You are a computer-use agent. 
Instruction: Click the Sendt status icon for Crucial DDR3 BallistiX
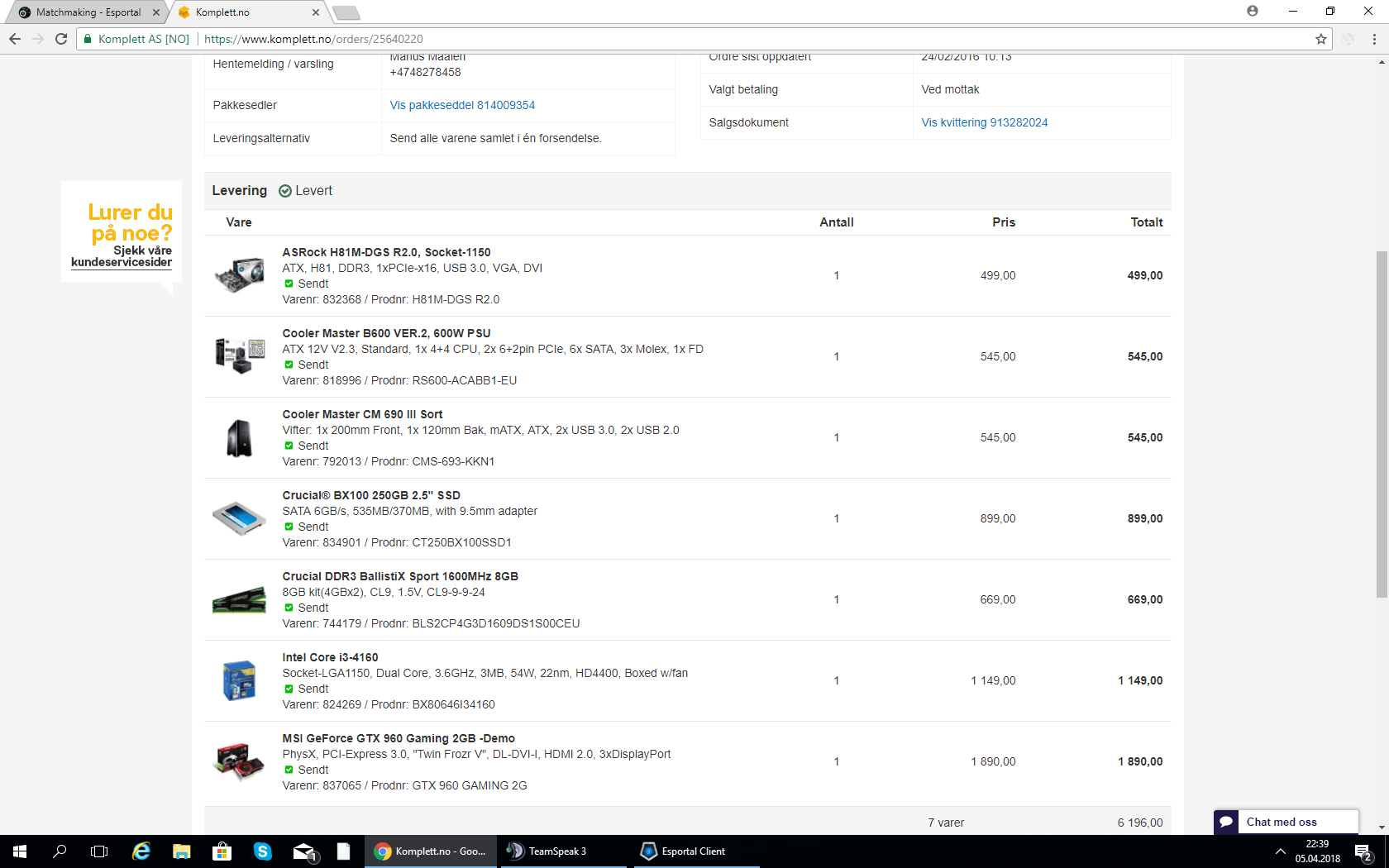pos(289,608)
